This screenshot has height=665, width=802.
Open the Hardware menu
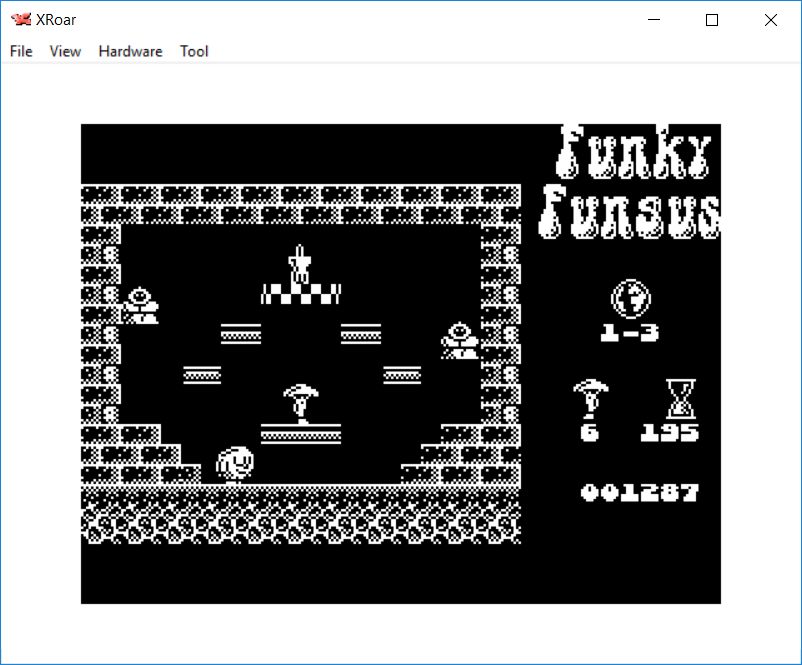130,51
